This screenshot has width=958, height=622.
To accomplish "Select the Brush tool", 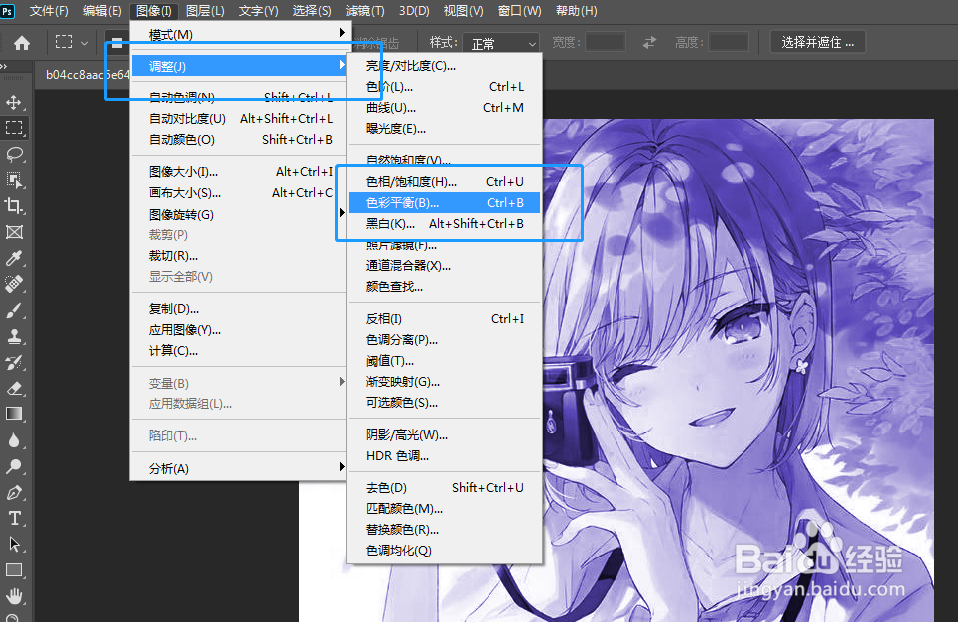I will [14, 310].
